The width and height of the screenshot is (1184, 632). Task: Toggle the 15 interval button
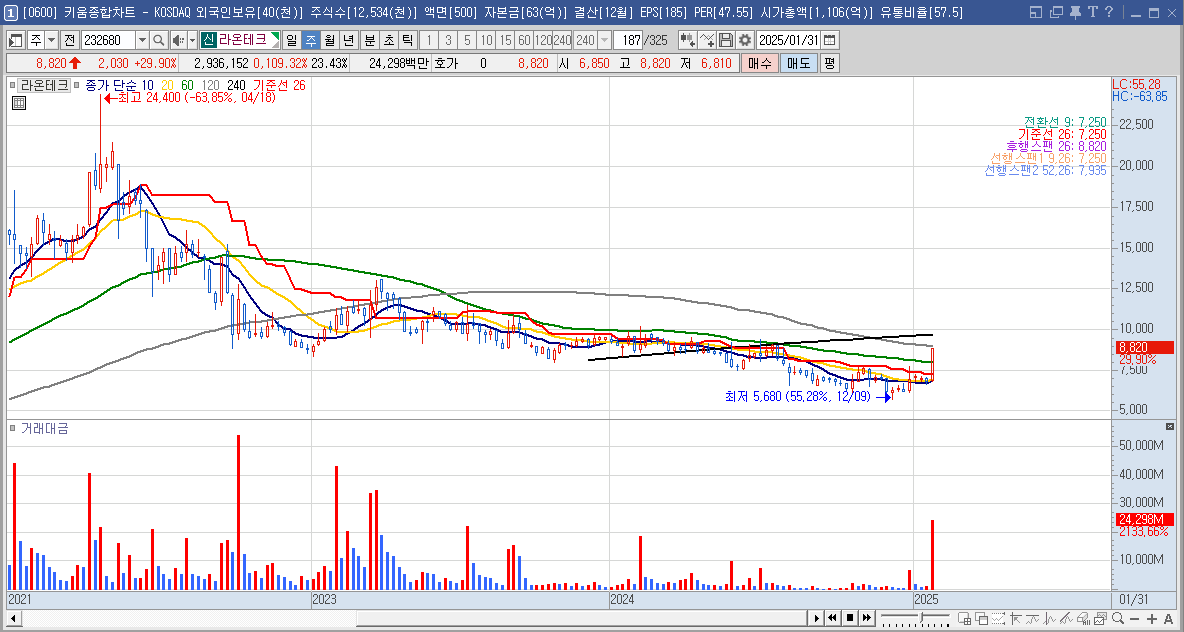(504, 40)
